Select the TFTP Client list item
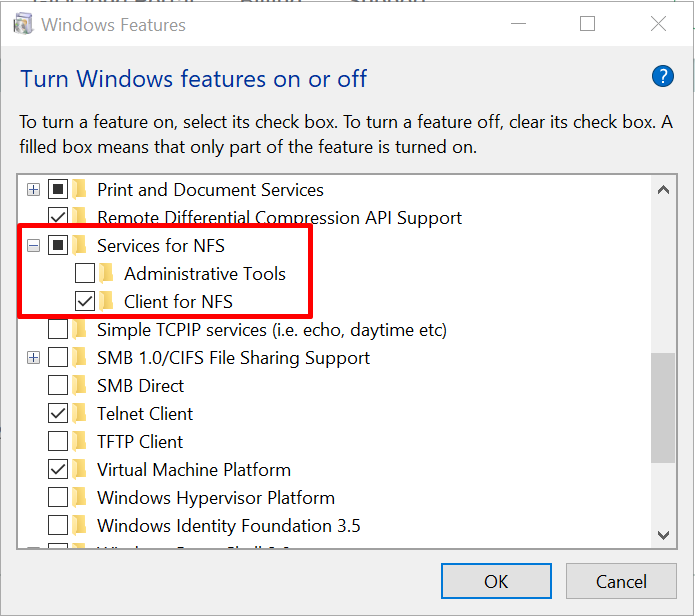 point(140,441)
